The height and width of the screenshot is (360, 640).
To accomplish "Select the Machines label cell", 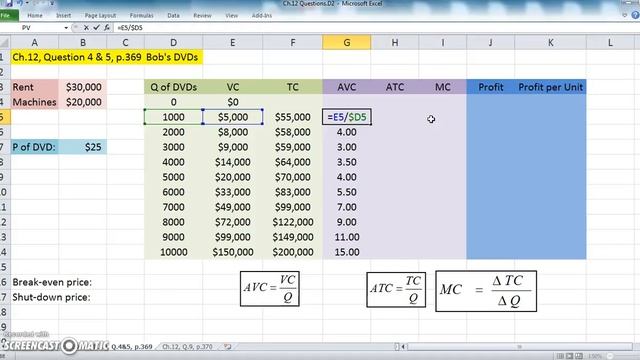I will pos(35,102).
